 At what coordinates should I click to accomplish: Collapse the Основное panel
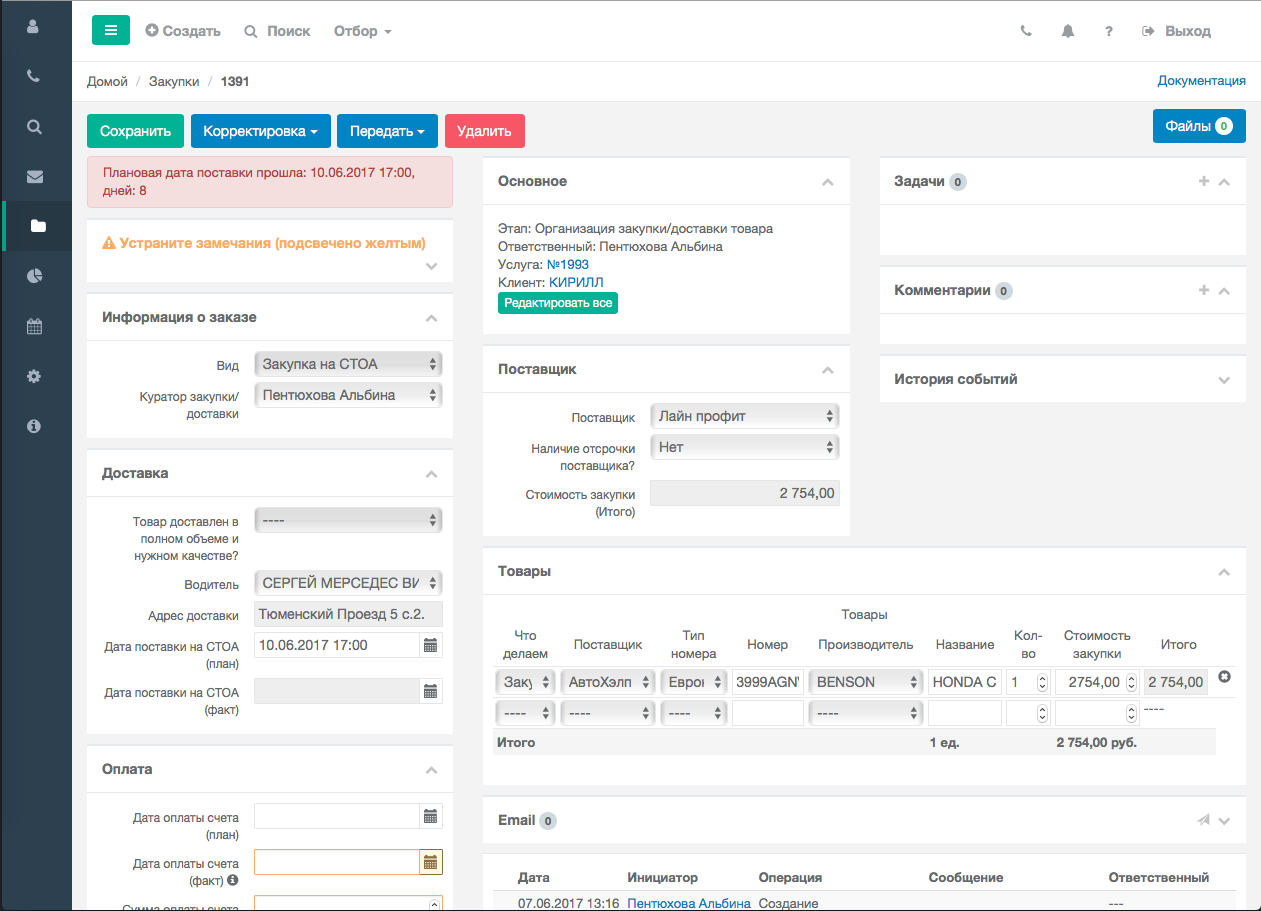(827, 182)
